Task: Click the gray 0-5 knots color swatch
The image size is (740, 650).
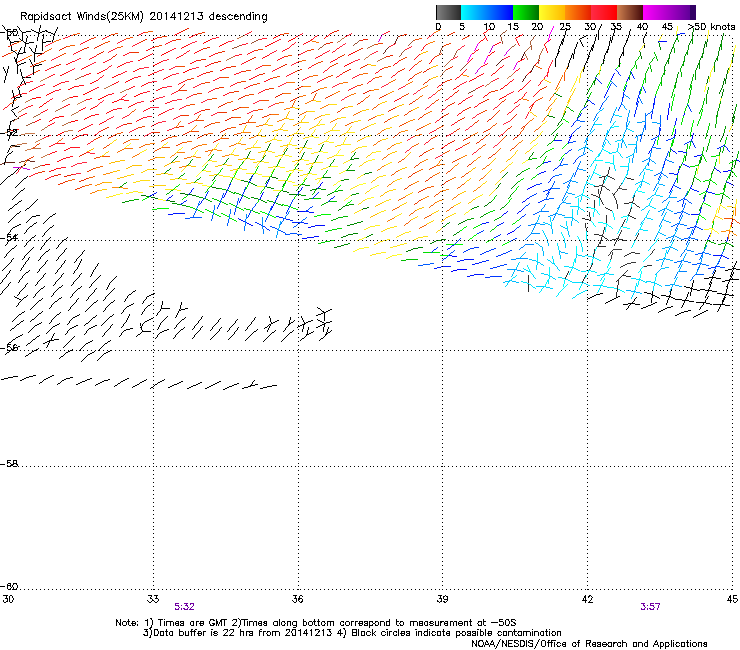Action: pos(448,12)
